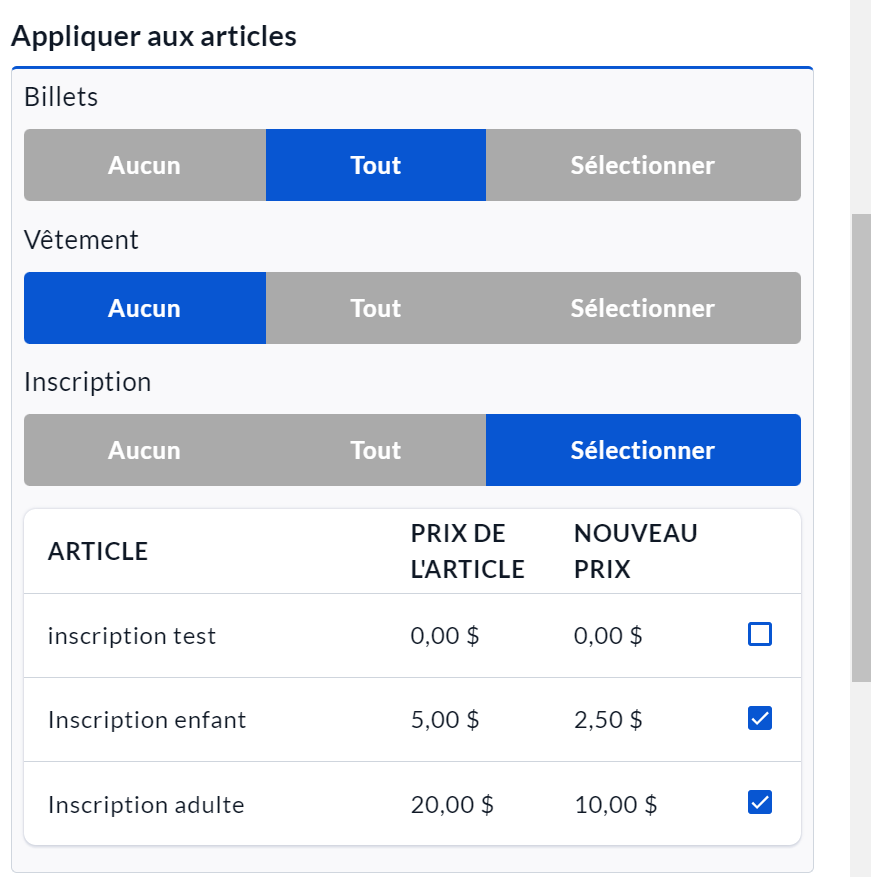Uncheck the Inscription enfant checkbox
Screen dimensions: 871x877
[760, 718]
